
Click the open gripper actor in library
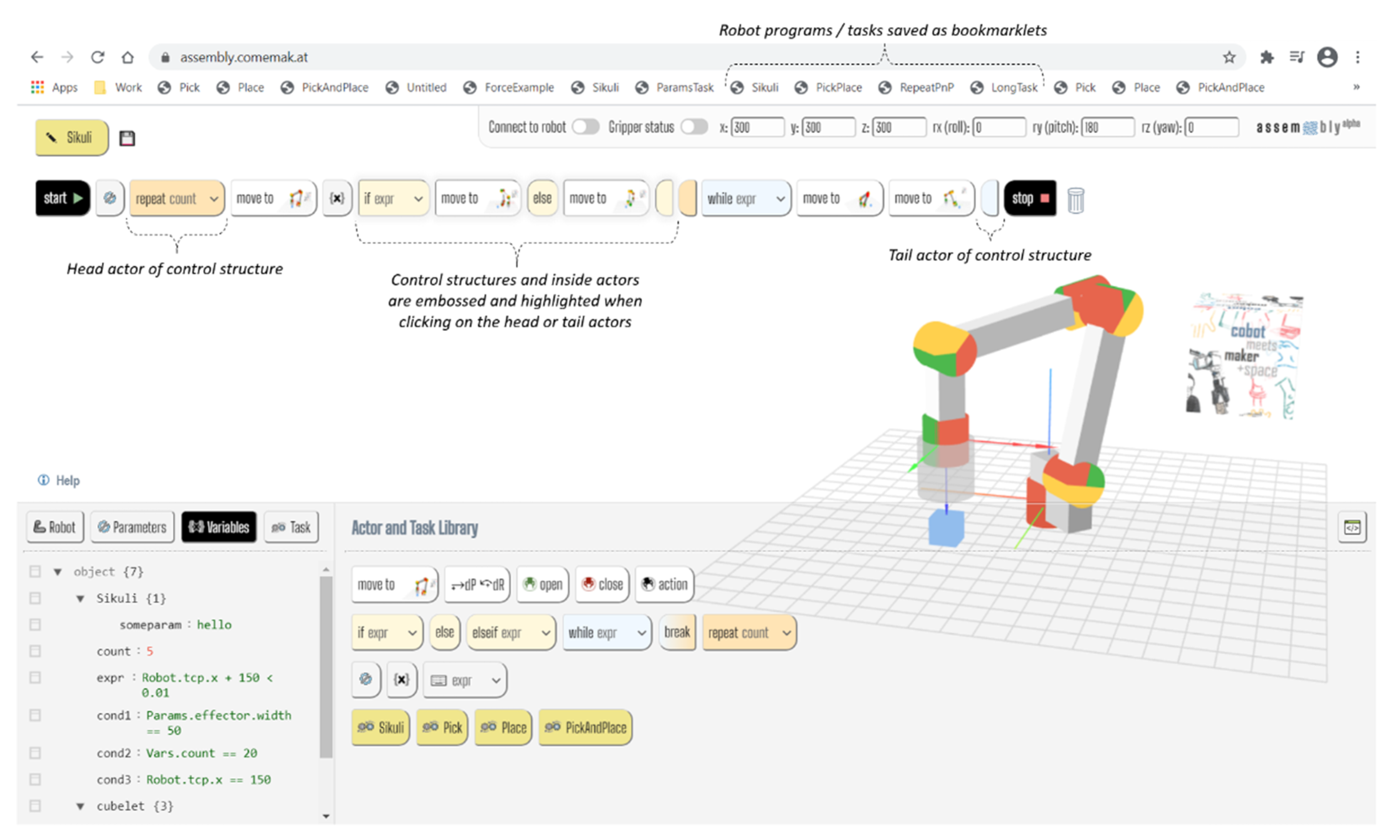tap(542, 584)
